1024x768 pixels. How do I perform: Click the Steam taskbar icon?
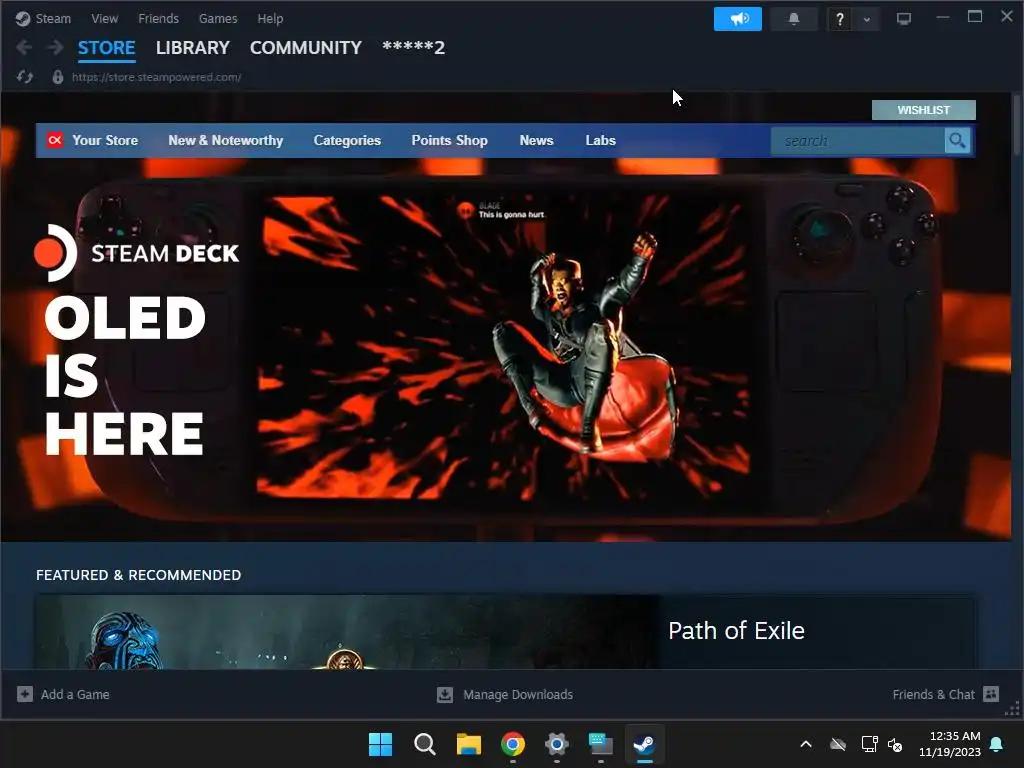[645, 744]
